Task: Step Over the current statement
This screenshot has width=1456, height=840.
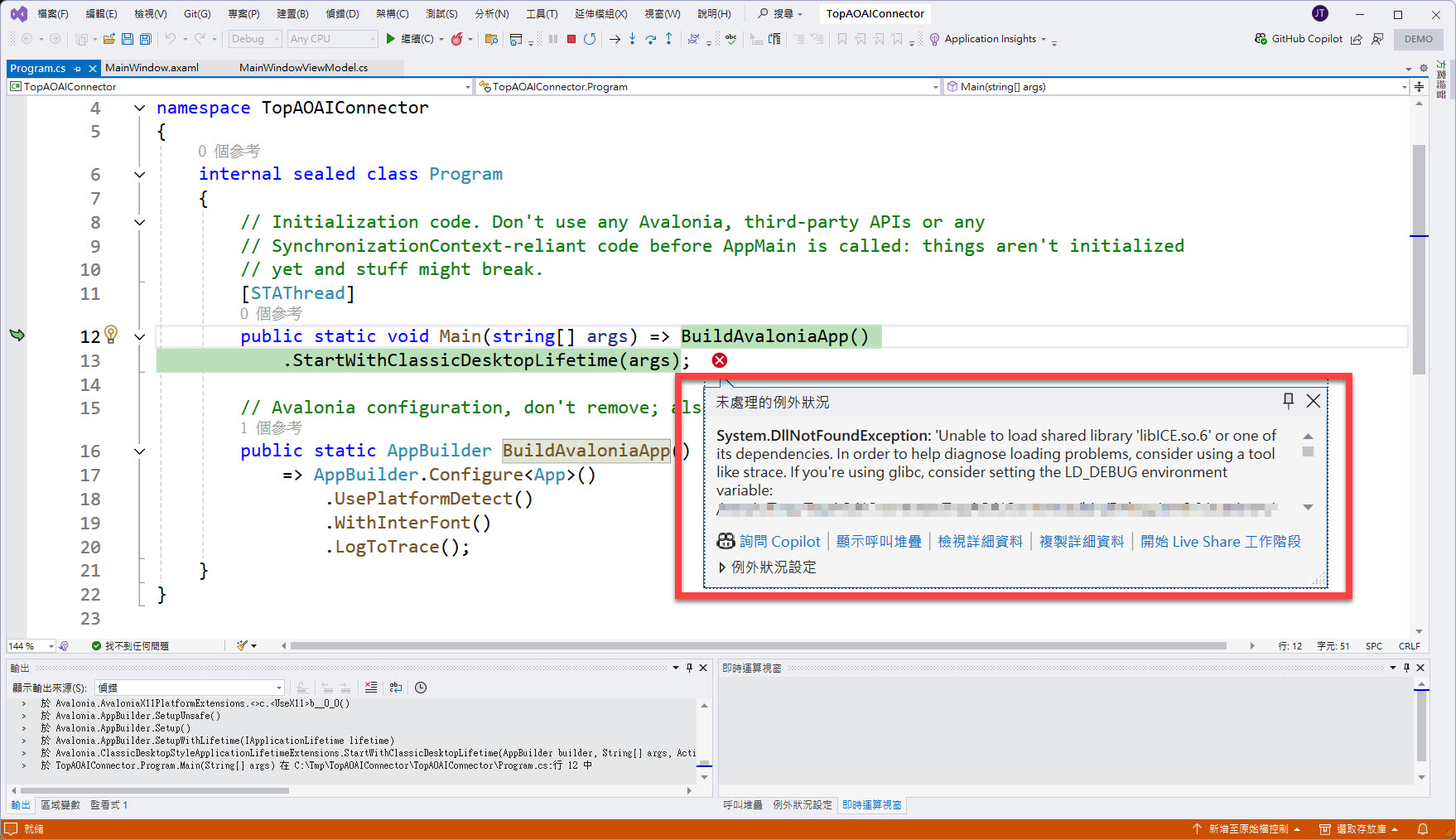Action: point(650,39)
